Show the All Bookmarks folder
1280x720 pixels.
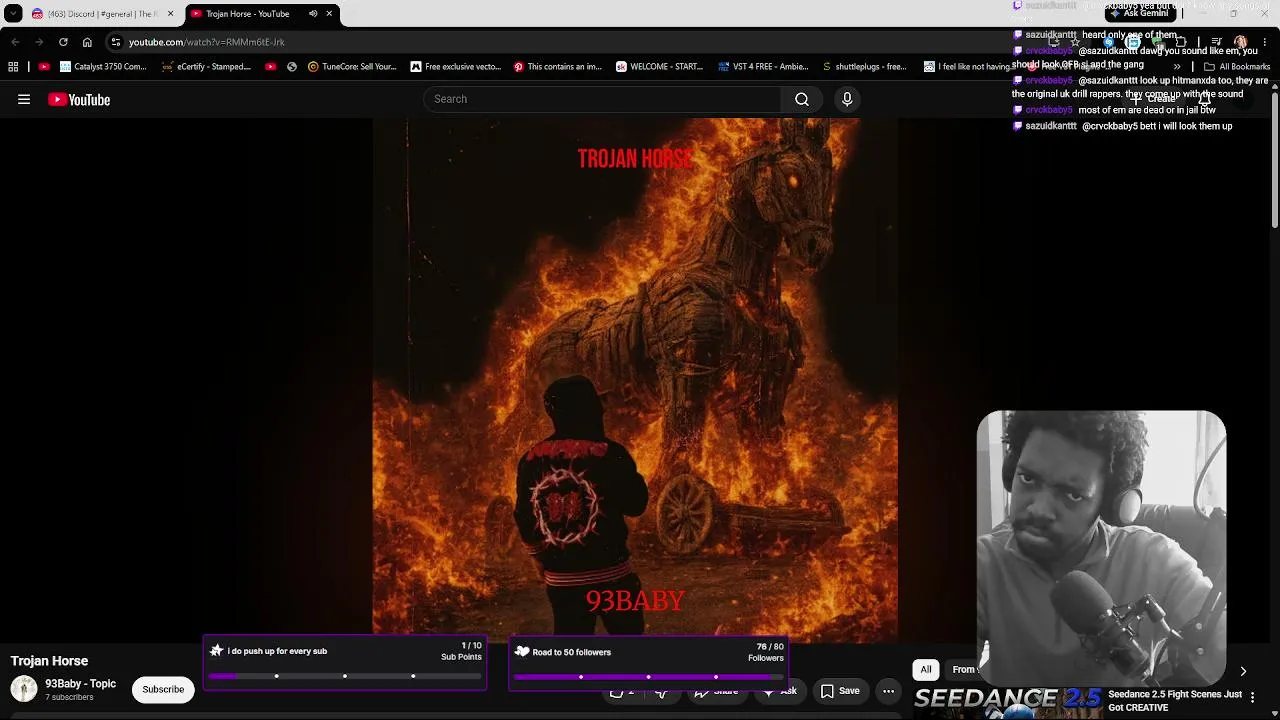(1237, 67)
